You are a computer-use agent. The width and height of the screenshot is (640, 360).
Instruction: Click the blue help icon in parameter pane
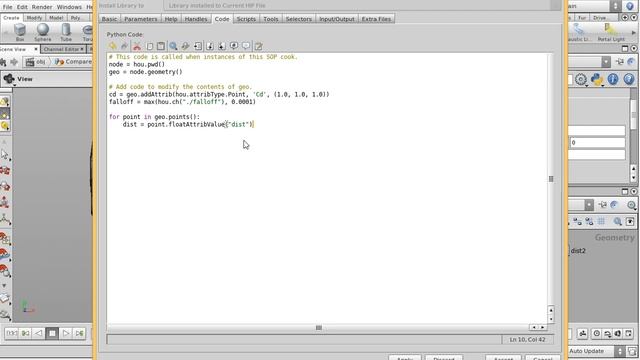pyautogui.click(x=629, y=79)
